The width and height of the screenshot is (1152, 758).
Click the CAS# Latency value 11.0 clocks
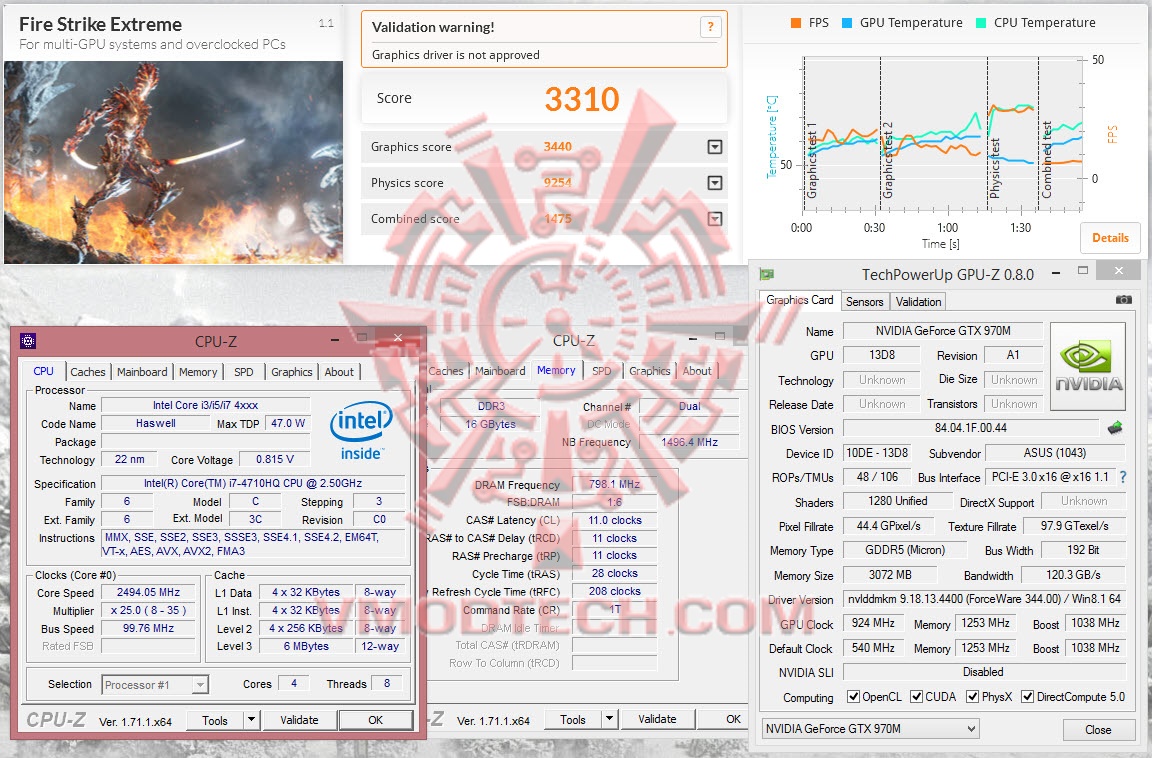point(614,520)
